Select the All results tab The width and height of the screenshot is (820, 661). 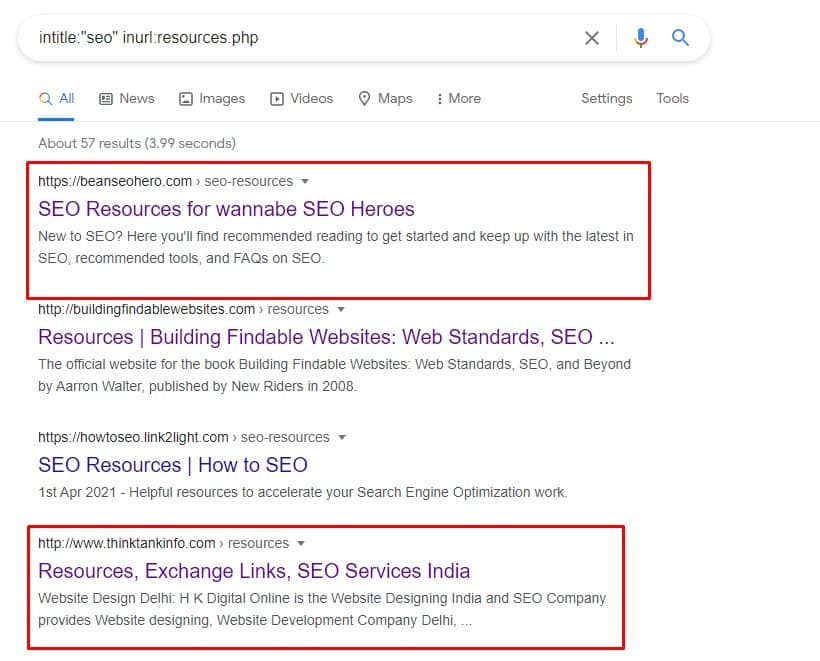click(x=56, y=98)
